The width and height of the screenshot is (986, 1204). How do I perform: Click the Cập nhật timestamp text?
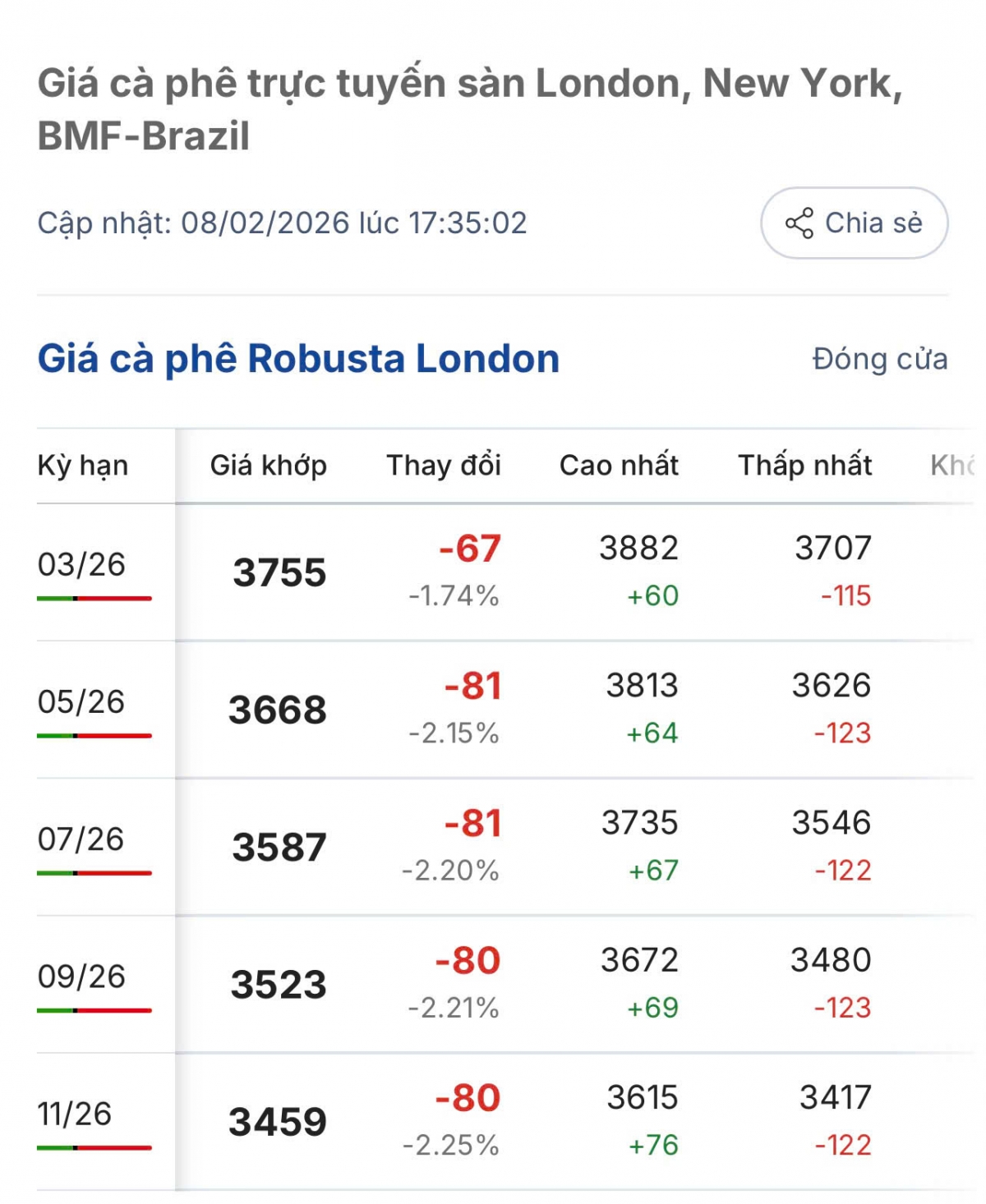click(282, 223)
